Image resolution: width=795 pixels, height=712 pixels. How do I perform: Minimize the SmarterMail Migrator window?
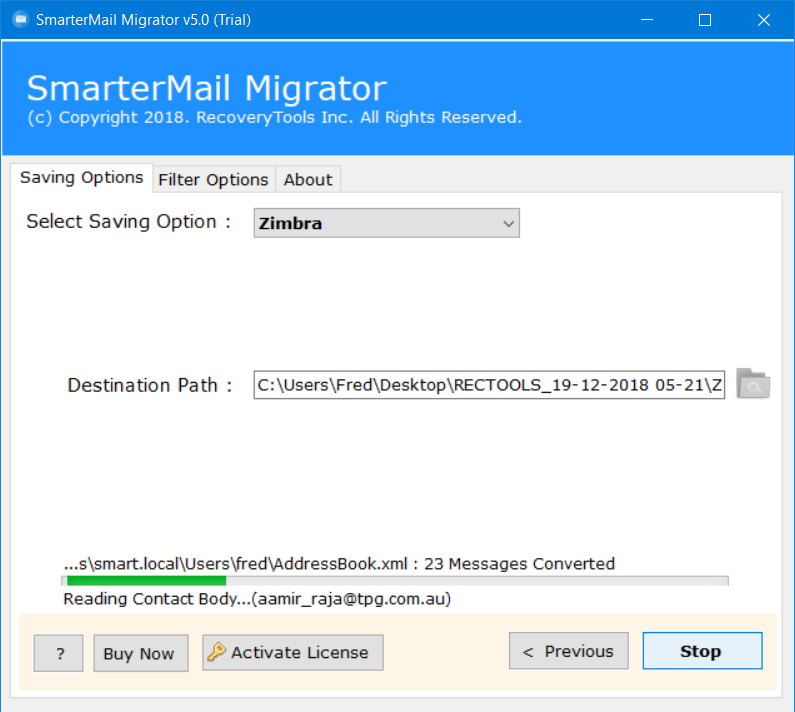coord(646,20)
